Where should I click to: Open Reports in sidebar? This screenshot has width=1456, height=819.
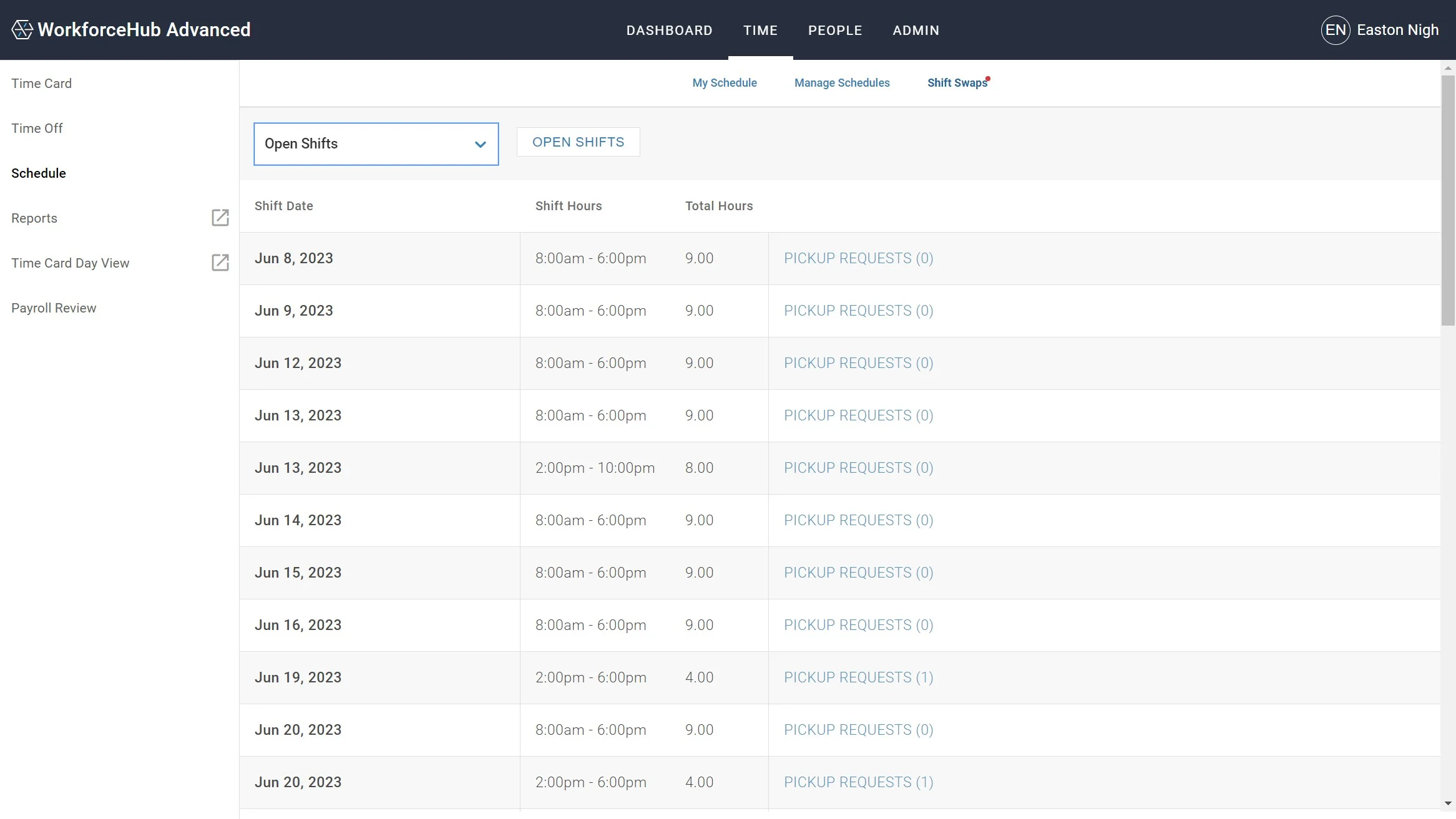pyautogui.click(x=34, y=218)
